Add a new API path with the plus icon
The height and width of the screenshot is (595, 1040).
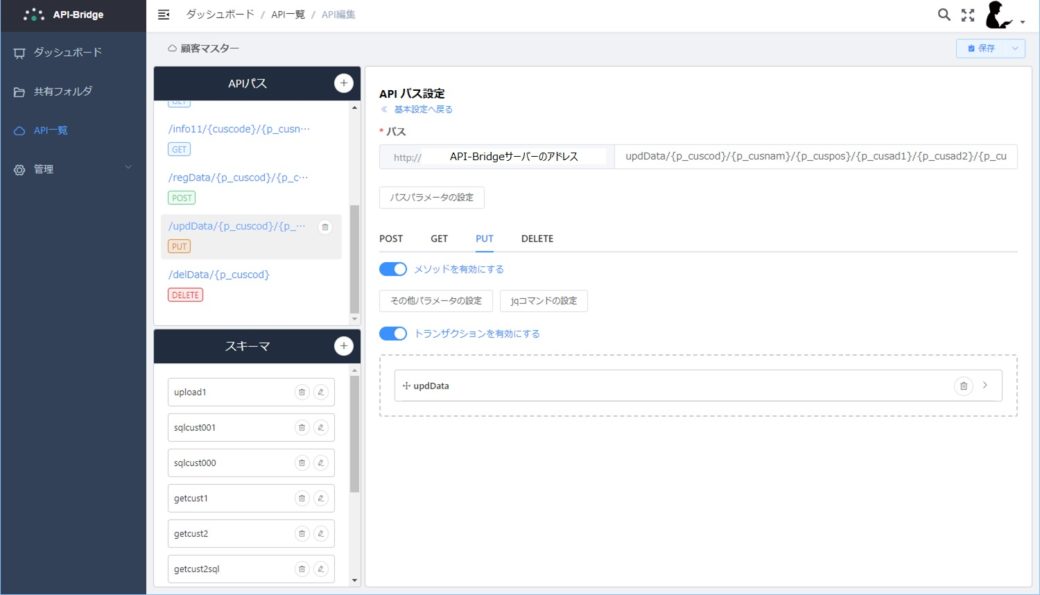click(x=343, y=83)
